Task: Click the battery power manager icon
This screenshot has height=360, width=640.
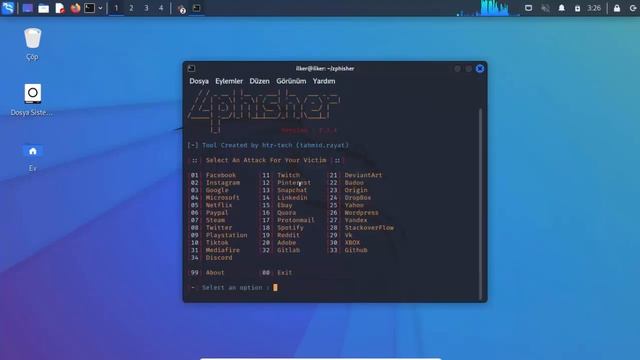Action: (577, 9)
